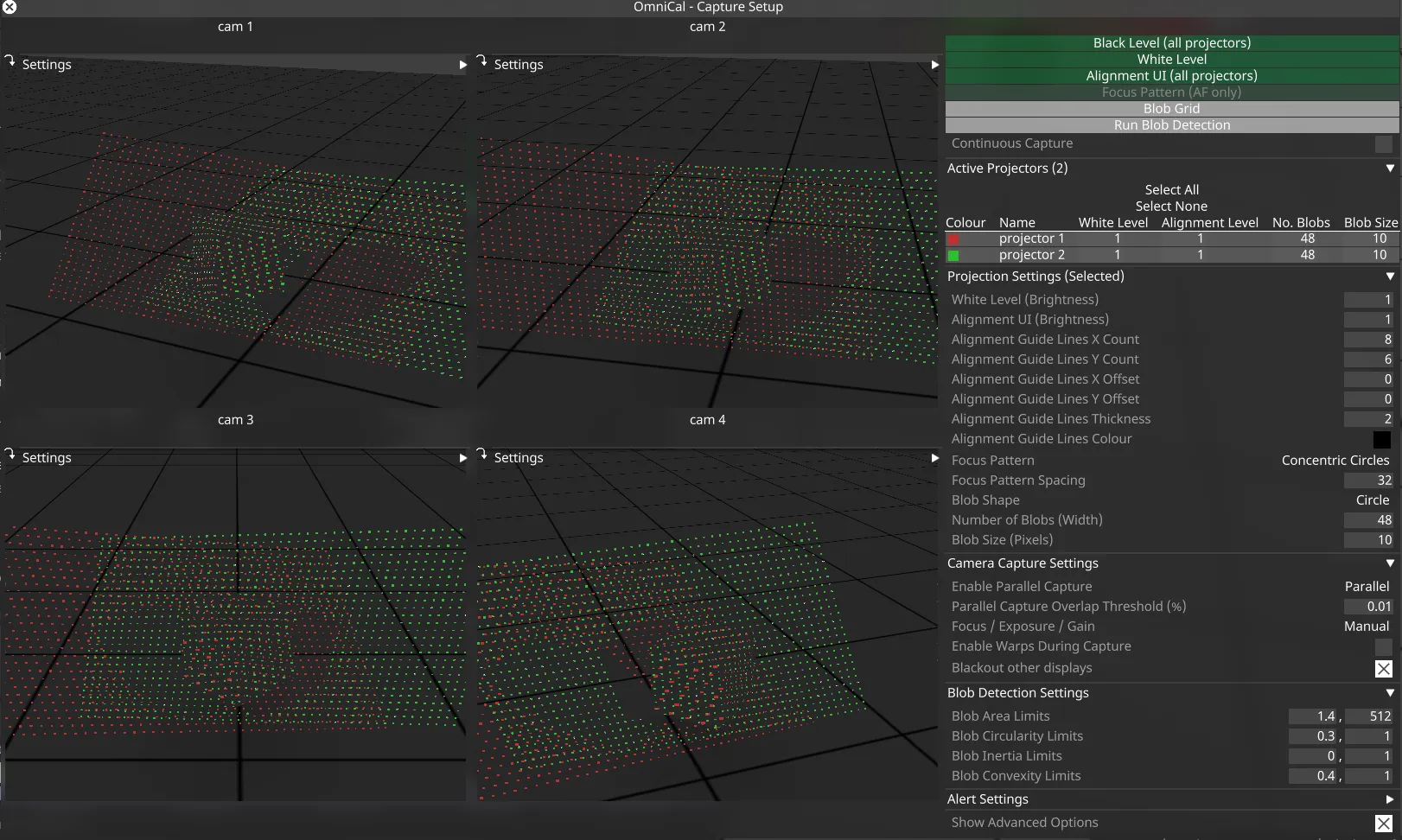This screenshot has width=1402, height=840.
Task: Open the Alignment Guide Lines Colour swatch
Action: tap(1383, 439)
